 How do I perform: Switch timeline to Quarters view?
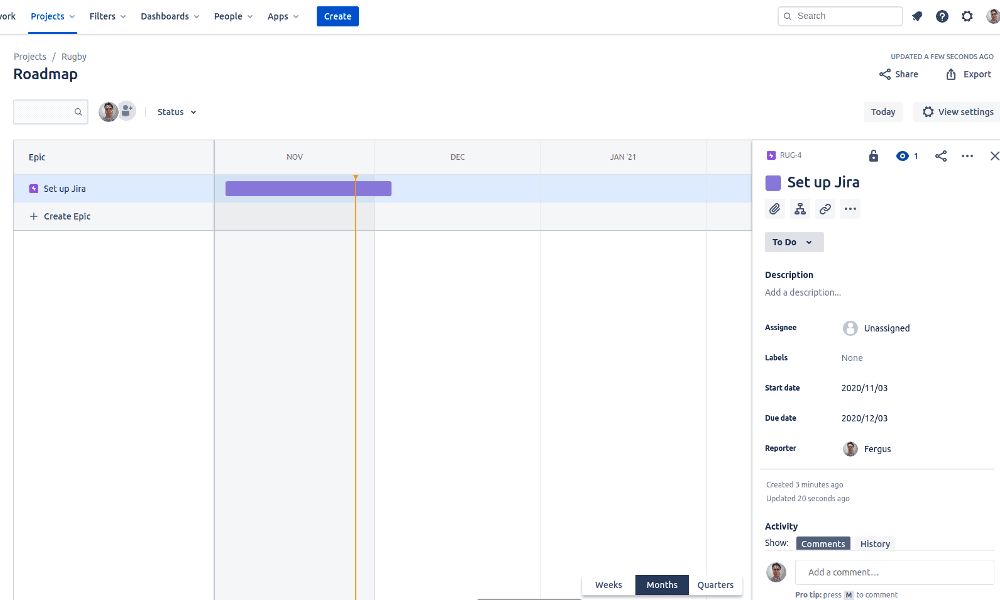[x=715, y=585]
